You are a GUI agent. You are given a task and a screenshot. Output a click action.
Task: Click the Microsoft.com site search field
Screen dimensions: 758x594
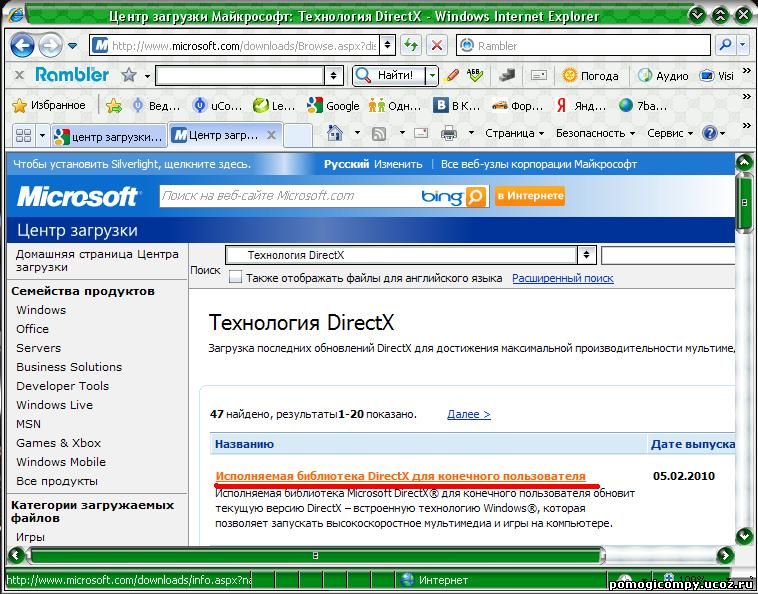289,196
